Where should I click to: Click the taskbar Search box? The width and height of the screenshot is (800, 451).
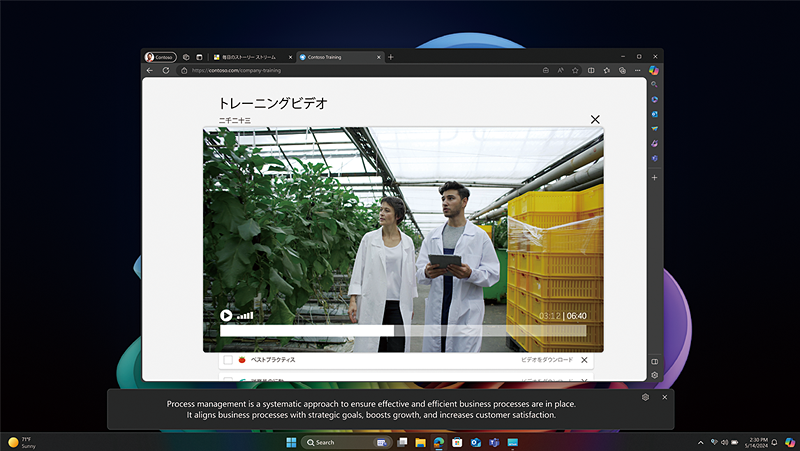[x=346, y=442]
